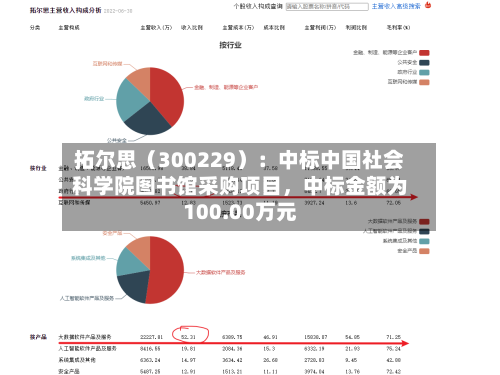The height and width of the screenshot is (375, 500).
Task: Click the 按产品 category label in table
Action: click(x=38, y=337)
